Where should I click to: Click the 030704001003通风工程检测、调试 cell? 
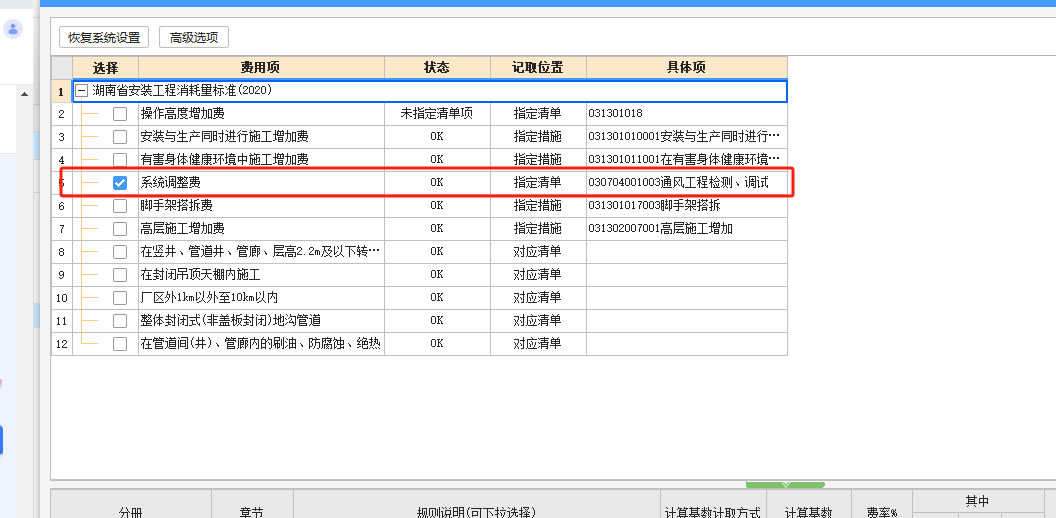[687, 183]
